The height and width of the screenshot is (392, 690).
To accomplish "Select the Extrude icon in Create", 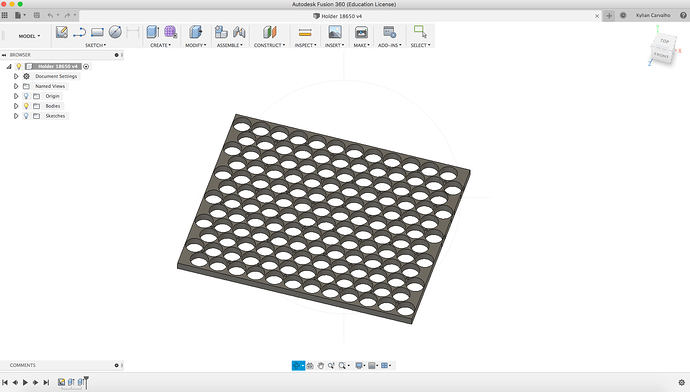I will [x=153, y=32].
